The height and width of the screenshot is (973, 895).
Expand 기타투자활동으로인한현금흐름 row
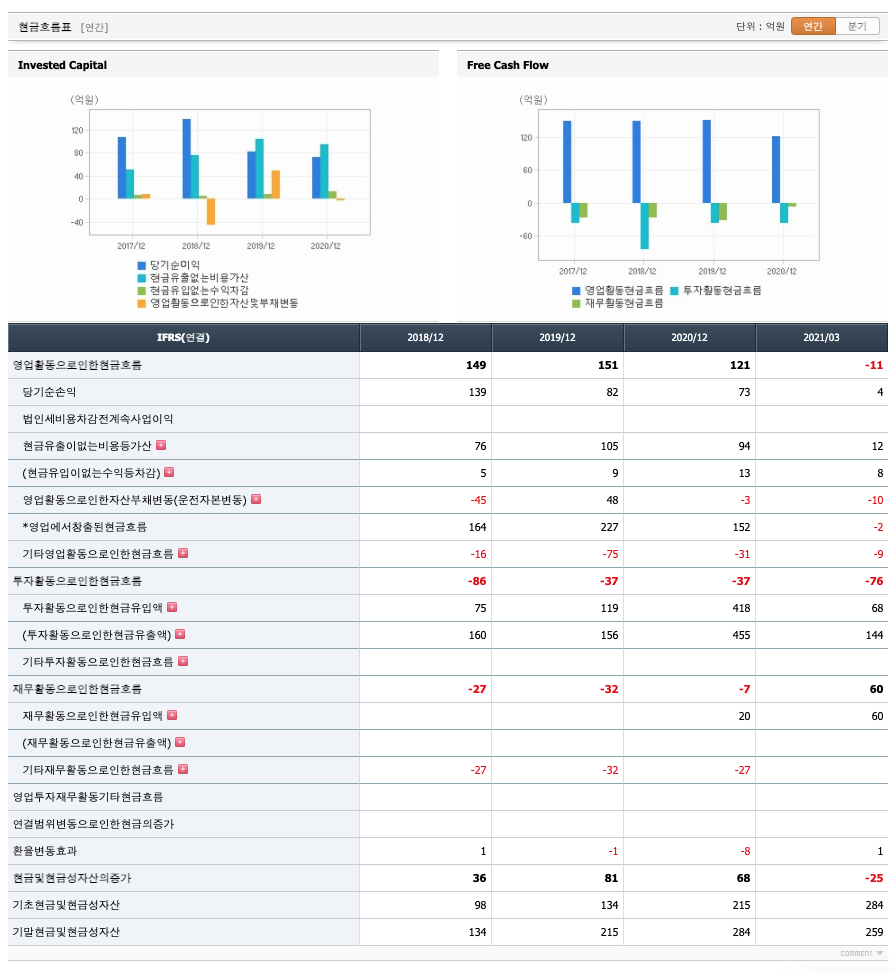[183, 661]
